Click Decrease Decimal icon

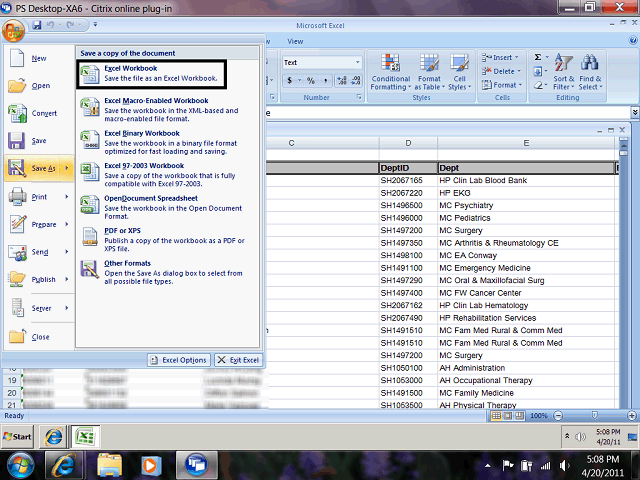(356, 80)
